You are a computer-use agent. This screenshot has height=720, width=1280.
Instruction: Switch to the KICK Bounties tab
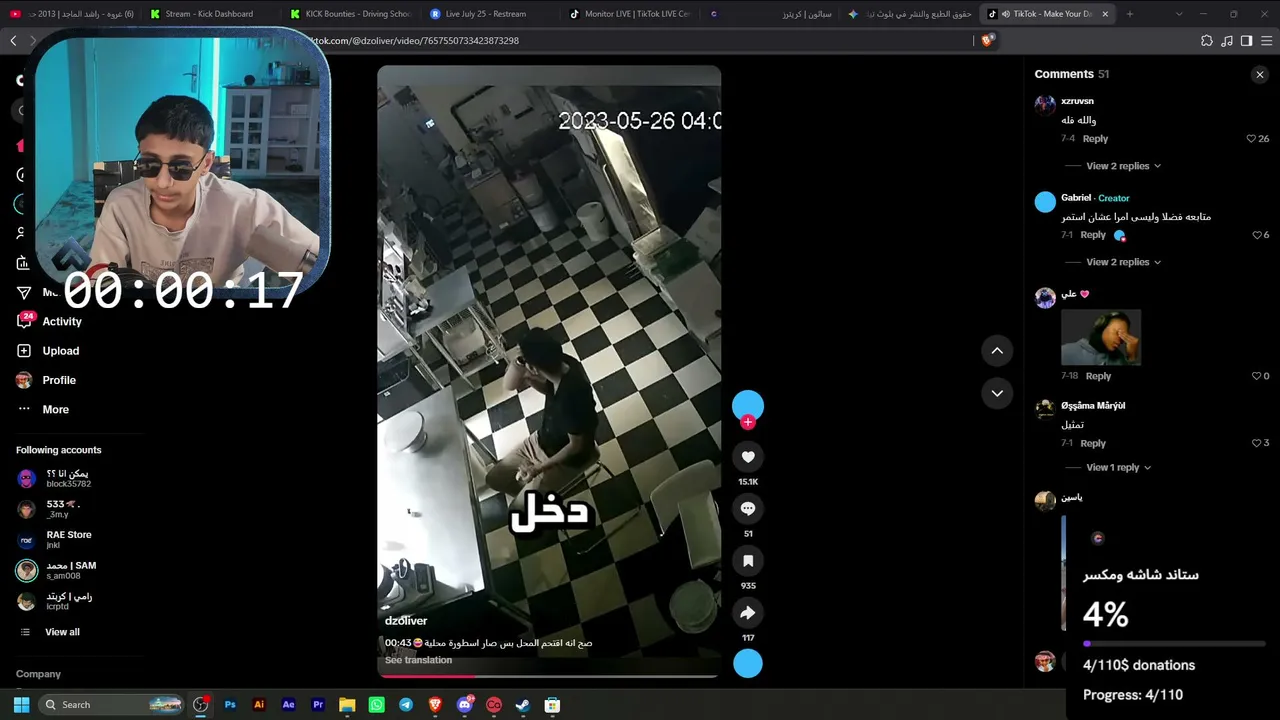pyautogui.click(x=350, y=14)
